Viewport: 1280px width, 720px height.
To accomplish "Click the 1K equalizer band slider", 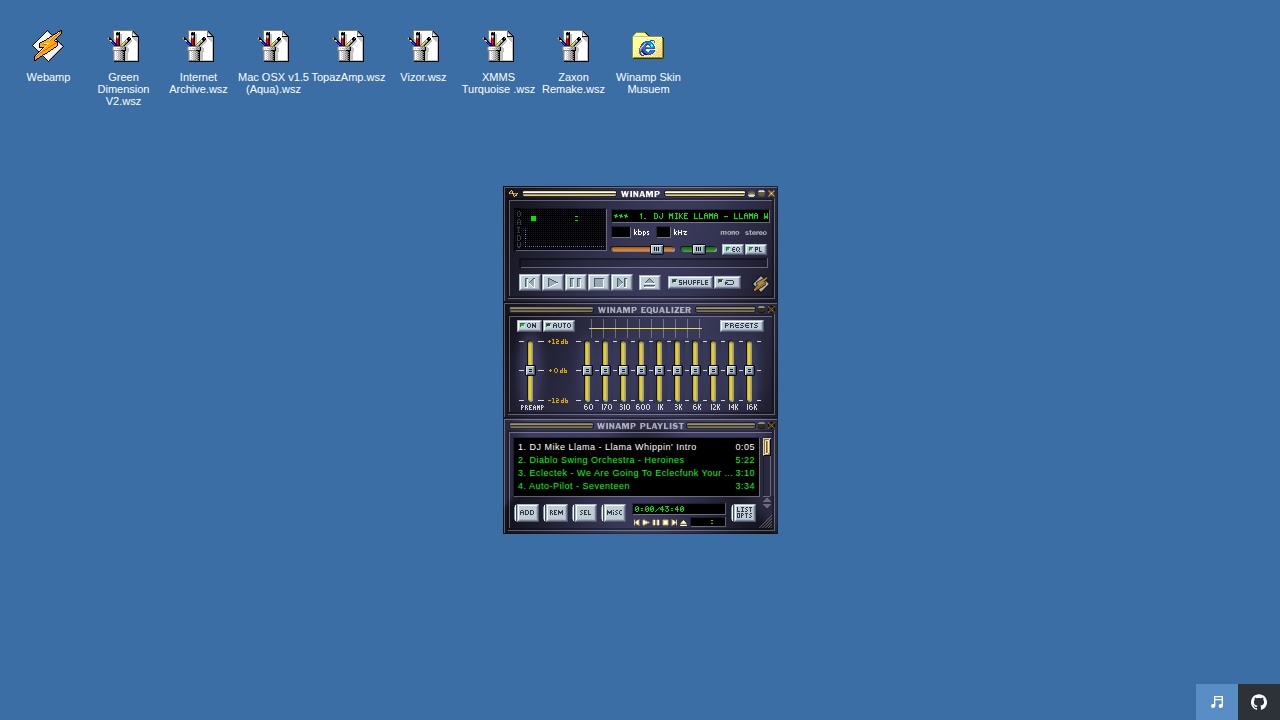I will pos(659,371).
